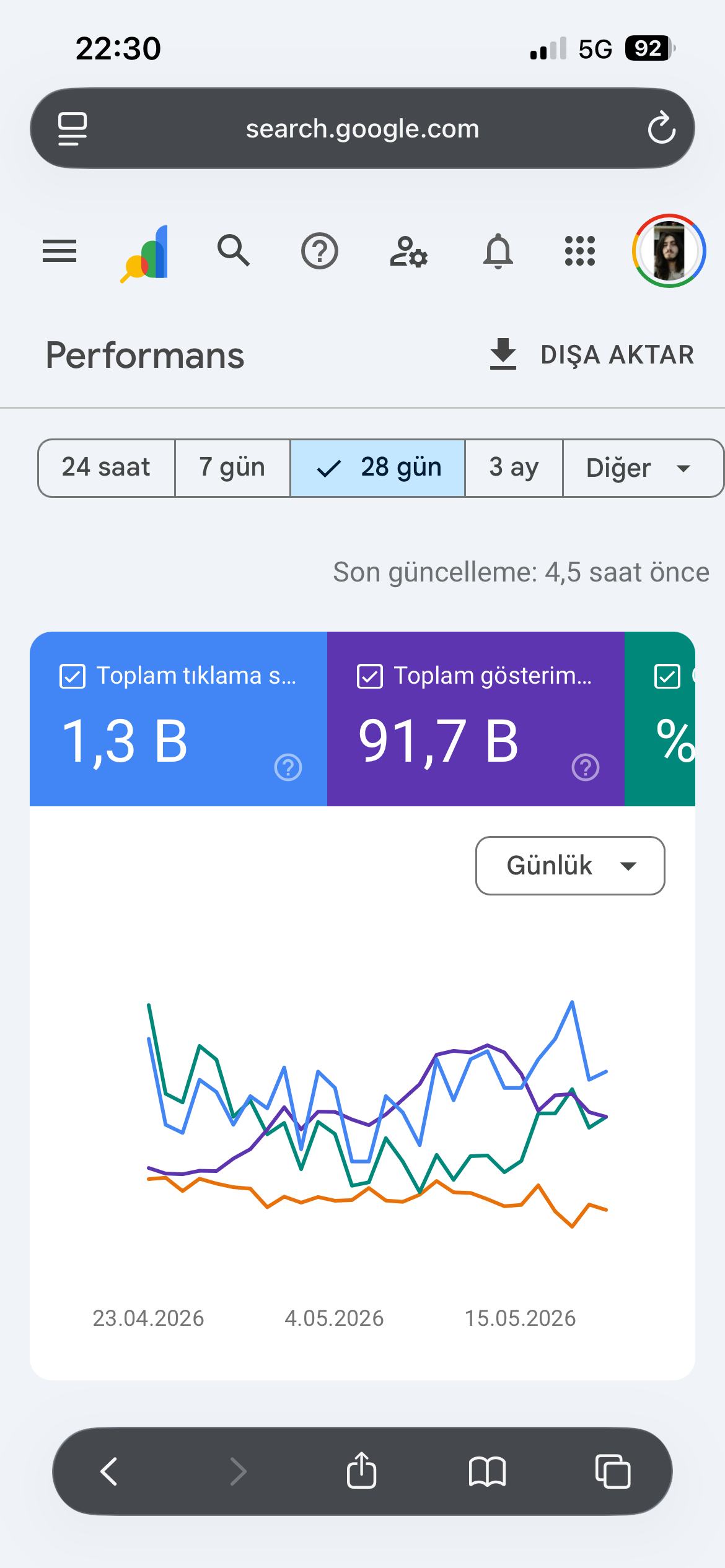This screenshot has width=725, height=1568.
Task: Open the help question mark icon
Action: pyautogui.click(x=320, y=251)
